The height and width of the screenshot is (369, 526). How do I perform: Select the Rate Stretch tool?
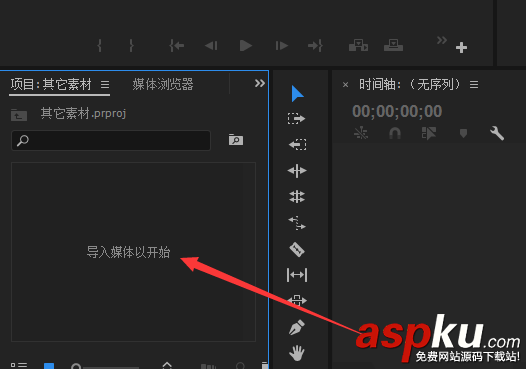tap(297, 223)
